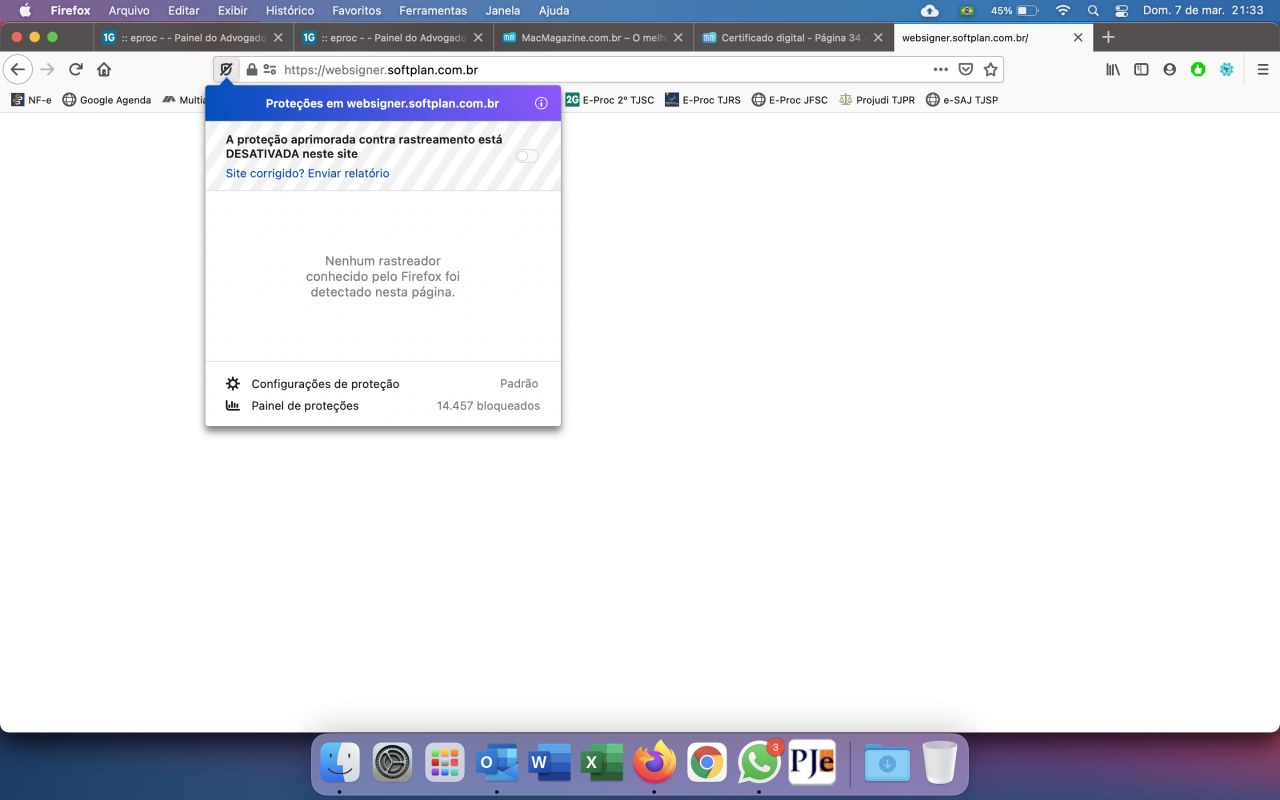1280x800 pixels.
Task: Click the tracking protection shield icon
Action: pos(227,70)
